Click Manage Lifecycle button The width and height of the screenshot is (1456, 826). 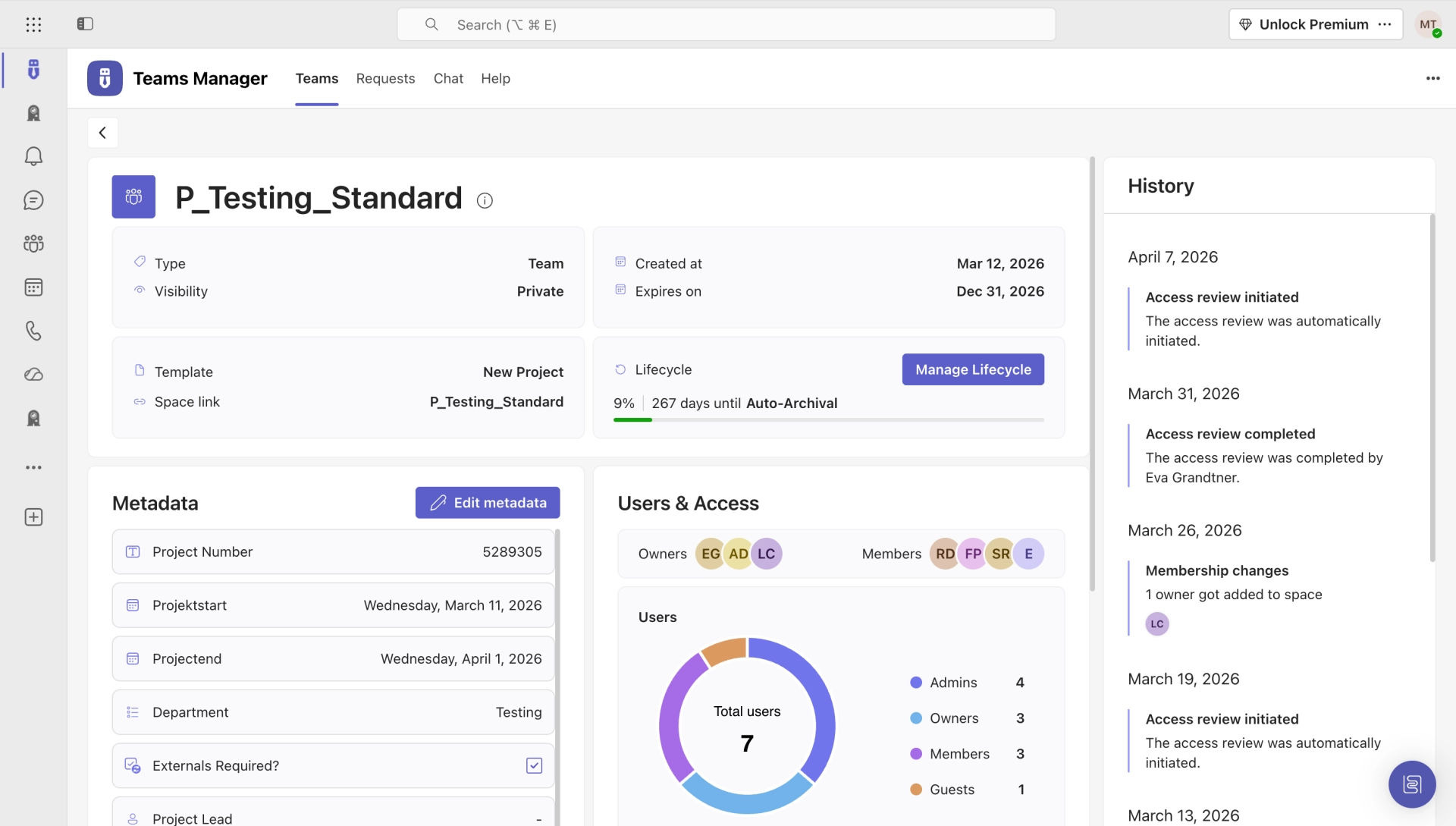[973, 369]
